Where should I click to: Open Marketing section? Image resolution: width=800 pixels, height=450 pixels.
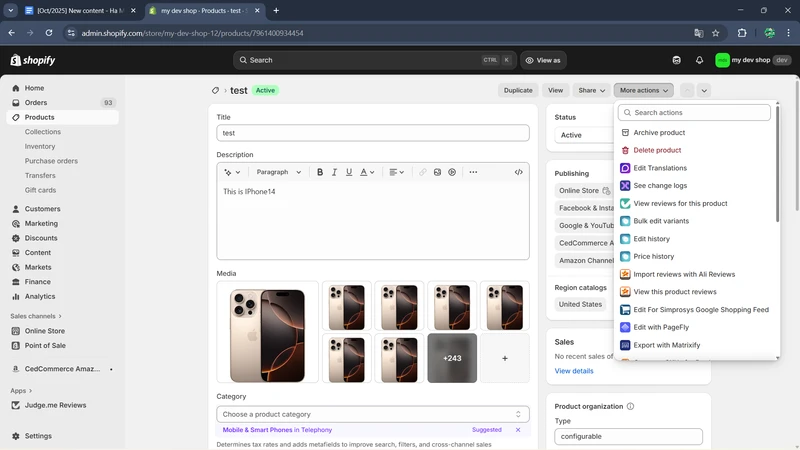click(62, 223)
